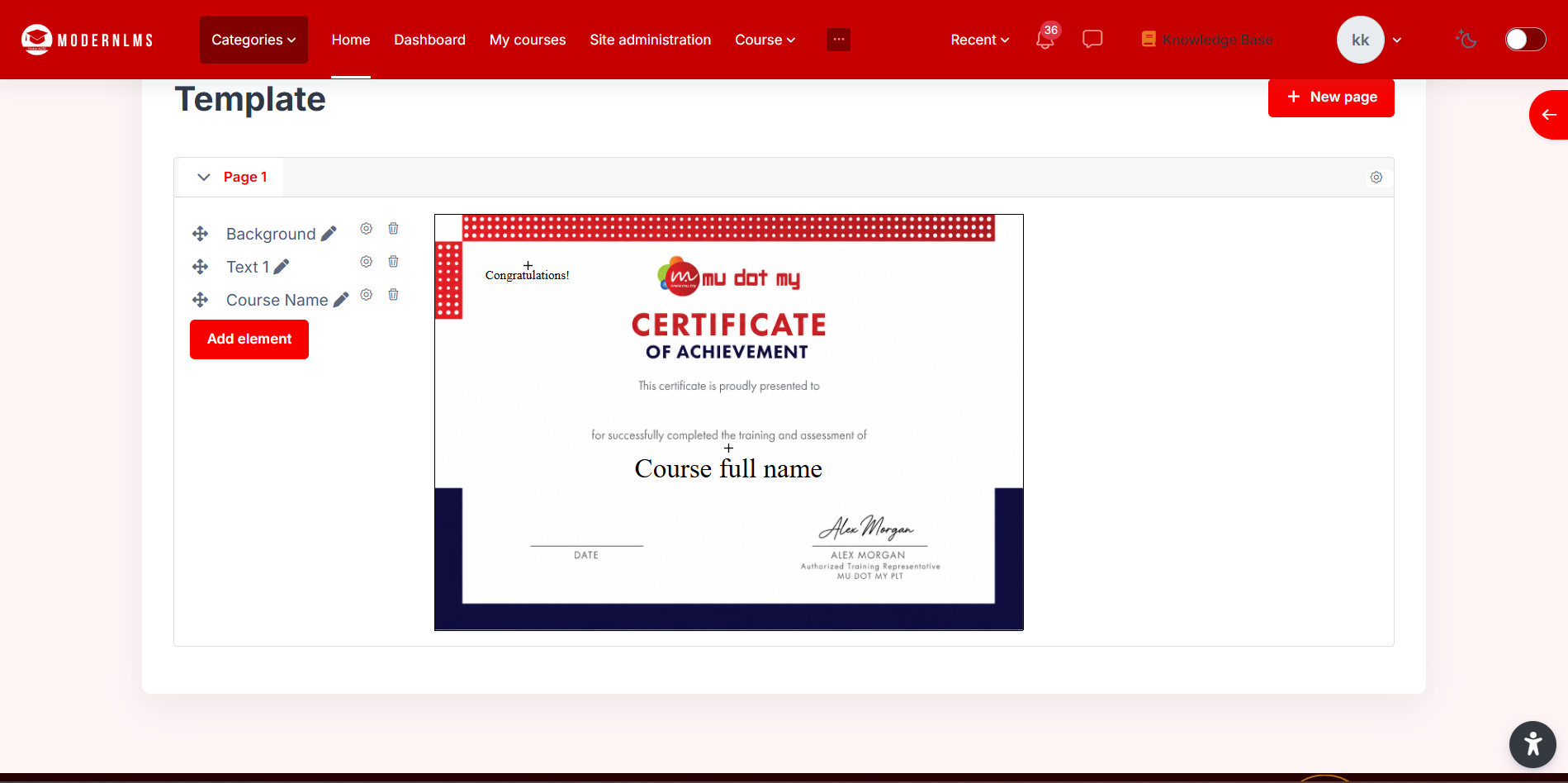Viewport: 1568px width, 783px height.
Task: Click the ModernLMS logo
Action: [88, 40]
